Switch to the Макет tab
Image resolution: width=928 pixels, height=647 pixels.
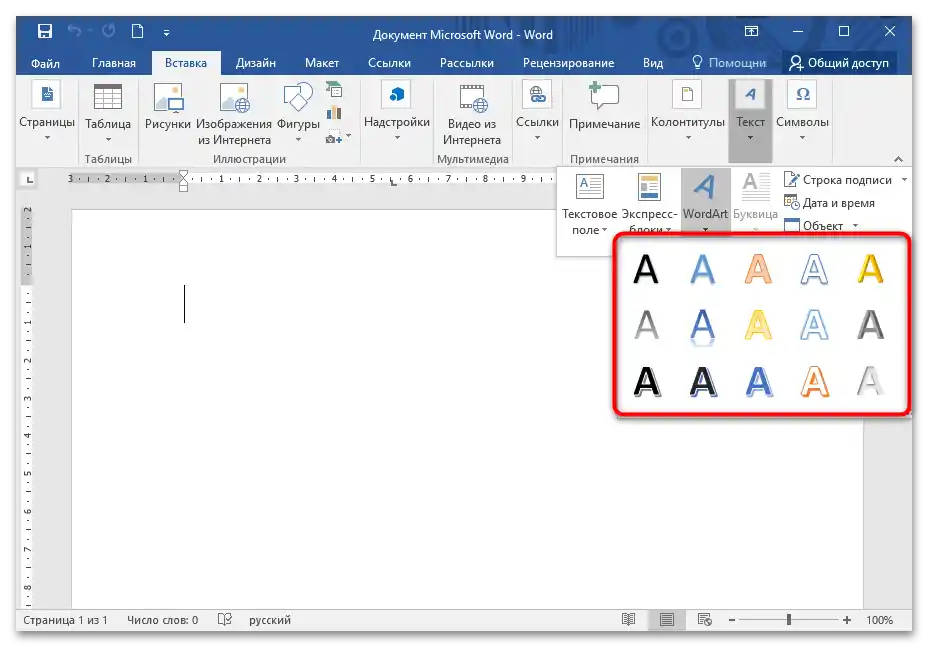pos(322,63)
